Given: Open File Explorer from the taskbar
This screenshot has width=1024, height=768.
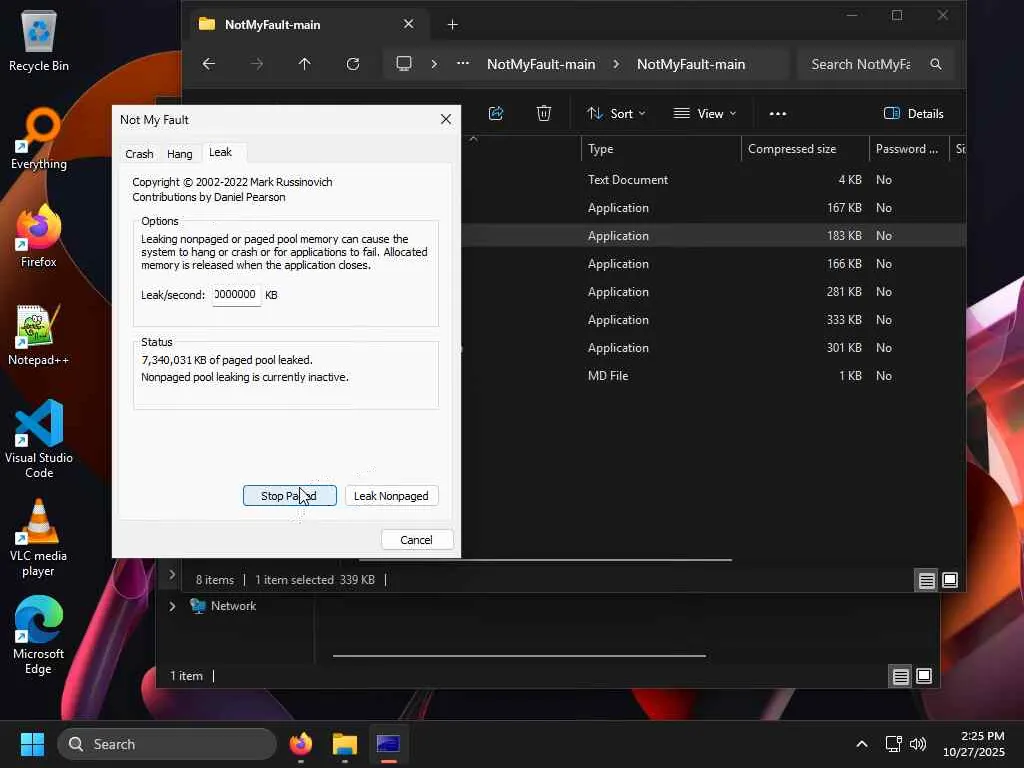Looking at the screenshot, I should click(344, 744).
